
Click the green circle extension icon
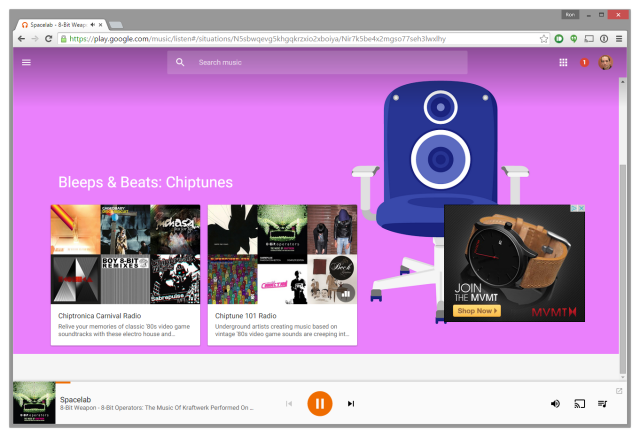[559, 39]
